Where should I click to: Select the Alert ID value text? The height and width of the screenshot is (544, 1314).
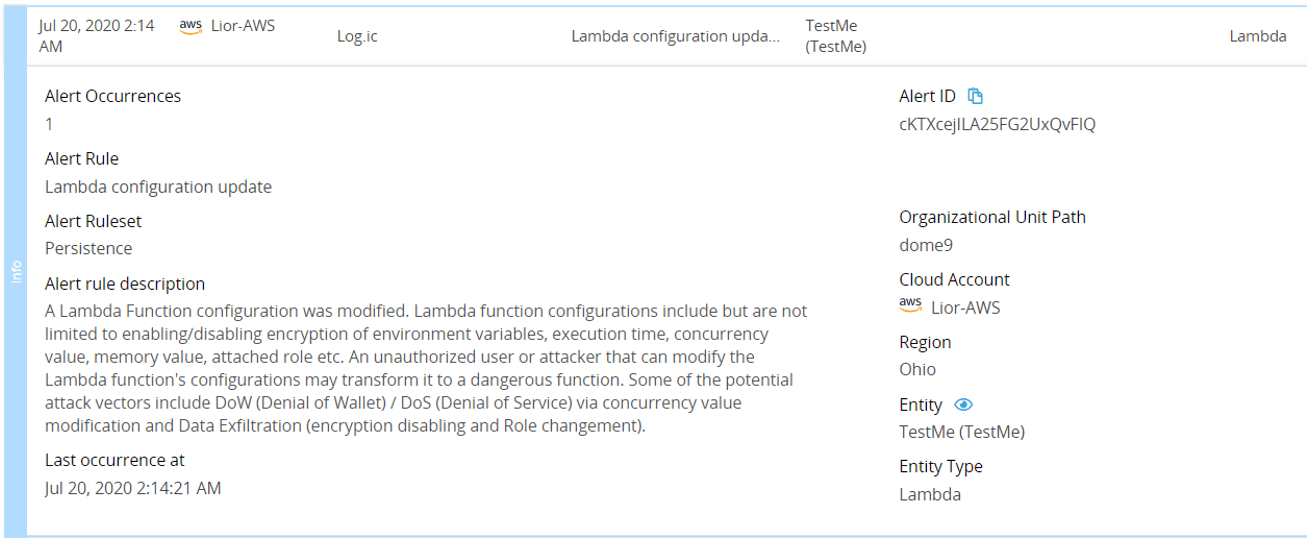[x=997, y=125]
